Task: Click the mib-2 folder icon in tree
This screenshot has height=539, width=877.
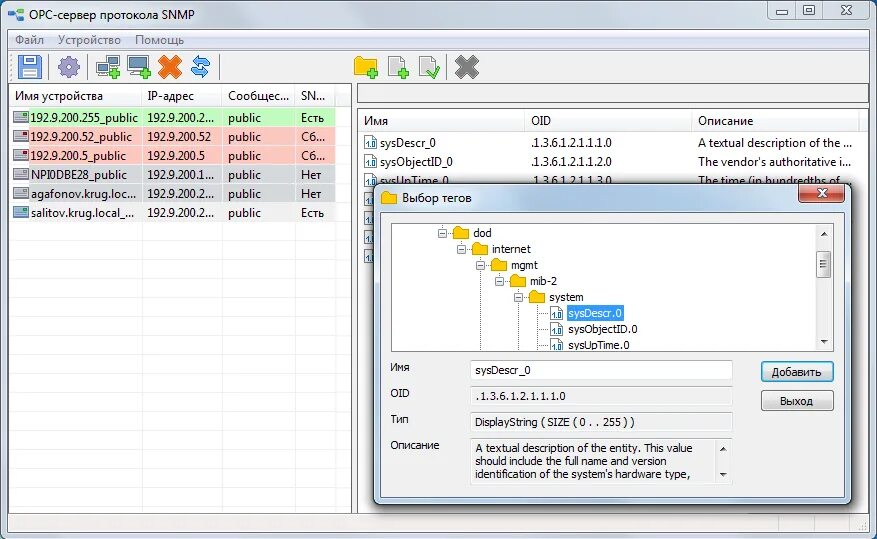Action: point(518,281)
